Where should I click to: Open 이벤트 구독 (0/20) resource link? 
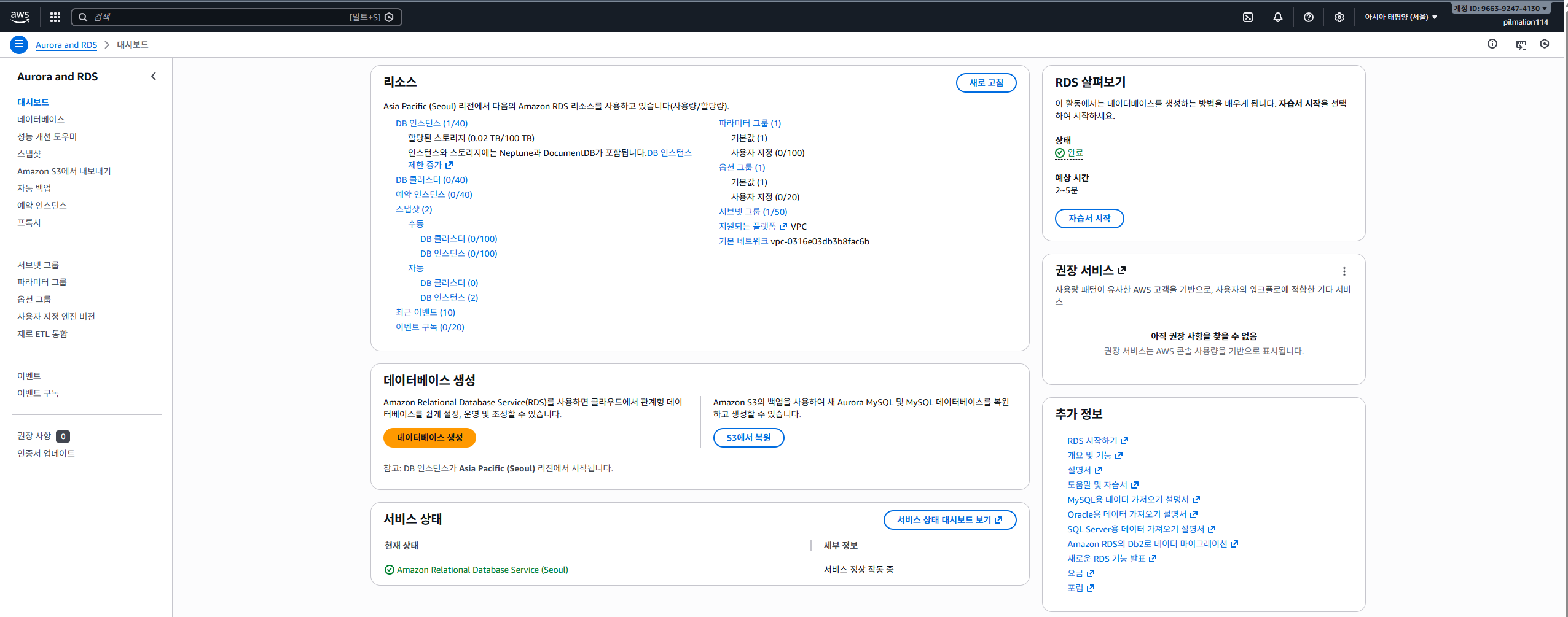[x=430, y=327]
